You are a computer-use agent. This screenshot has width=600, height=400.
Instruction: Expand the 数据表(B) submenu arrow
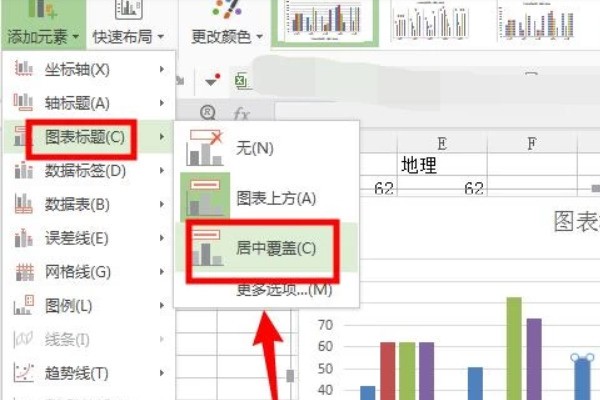[x=162, y=204]
